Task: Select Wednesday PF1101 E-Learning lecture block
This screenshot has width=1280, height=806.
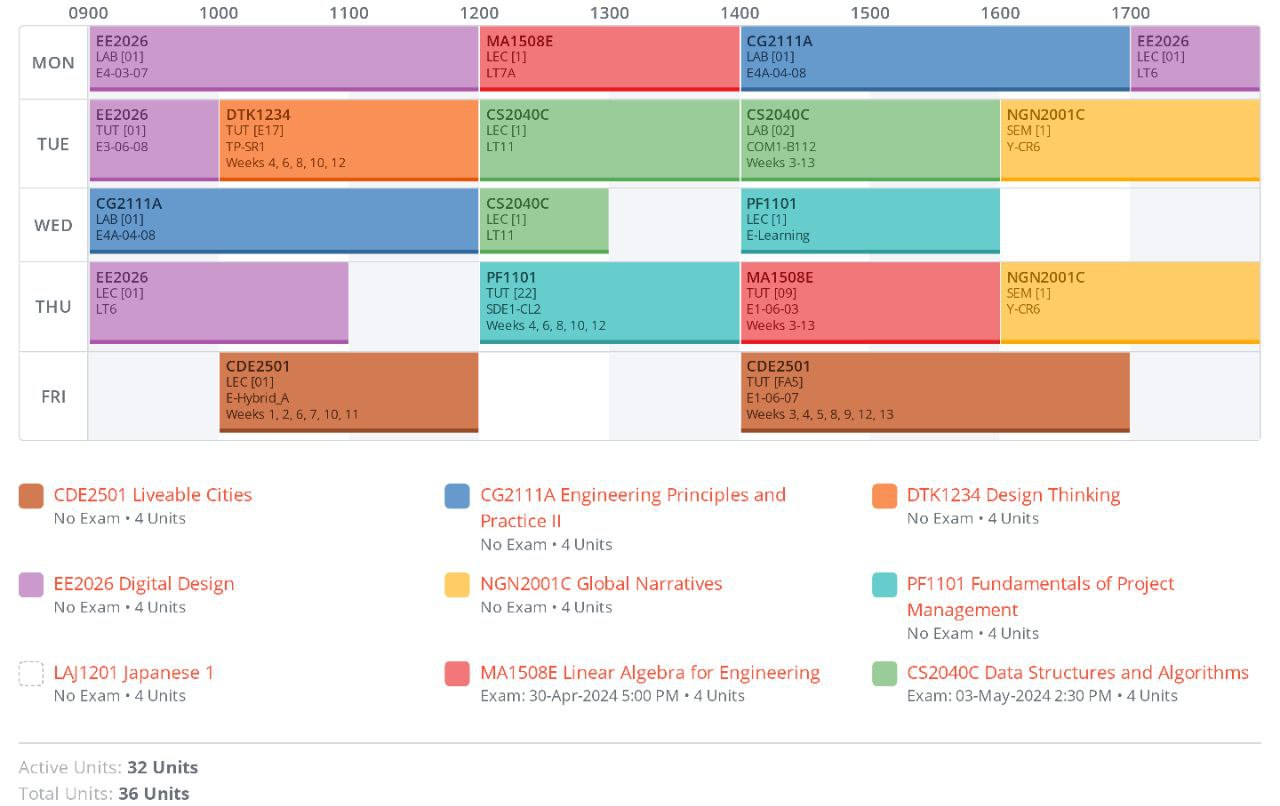Action: coord(869,221)
